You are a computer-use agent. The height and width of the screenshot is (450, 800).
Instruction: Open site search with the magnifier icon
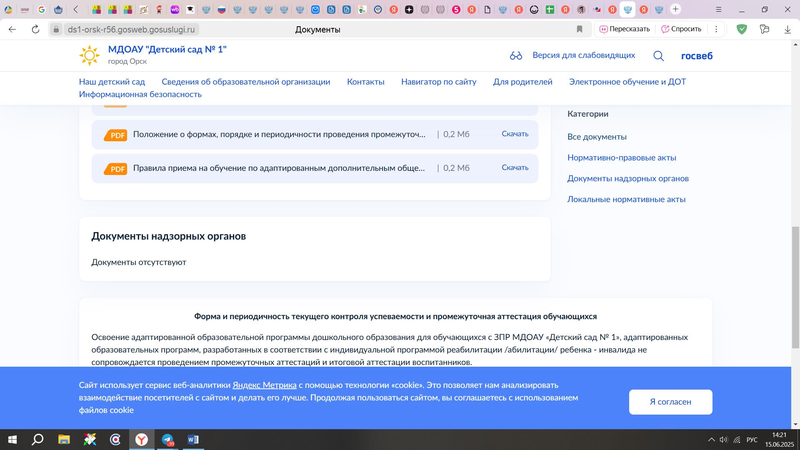[659, 56]
